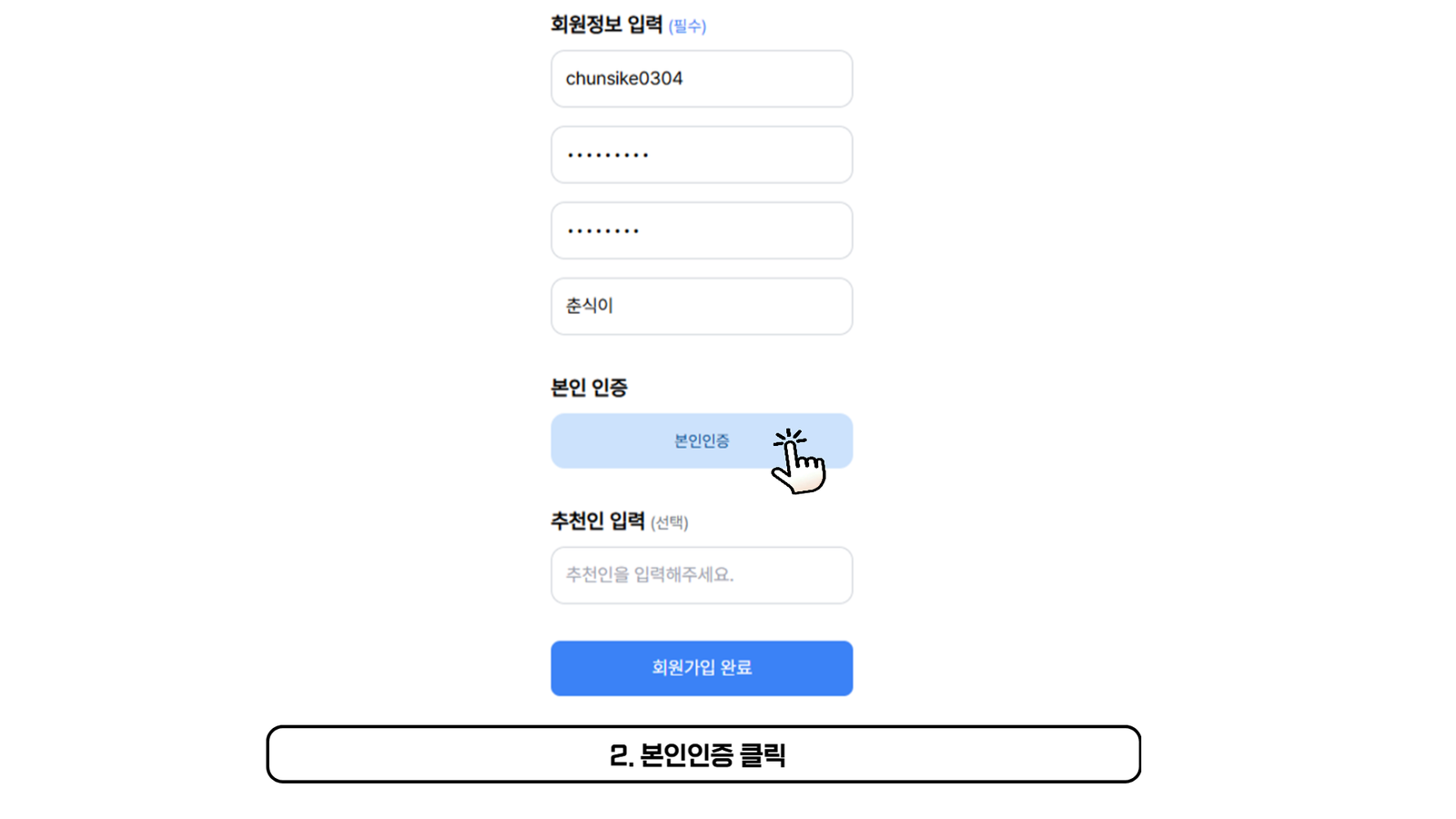The image size is (1456, 819).
Task: Click the 2. 본인인증 클릭 caption box
Action: (703, 754)
